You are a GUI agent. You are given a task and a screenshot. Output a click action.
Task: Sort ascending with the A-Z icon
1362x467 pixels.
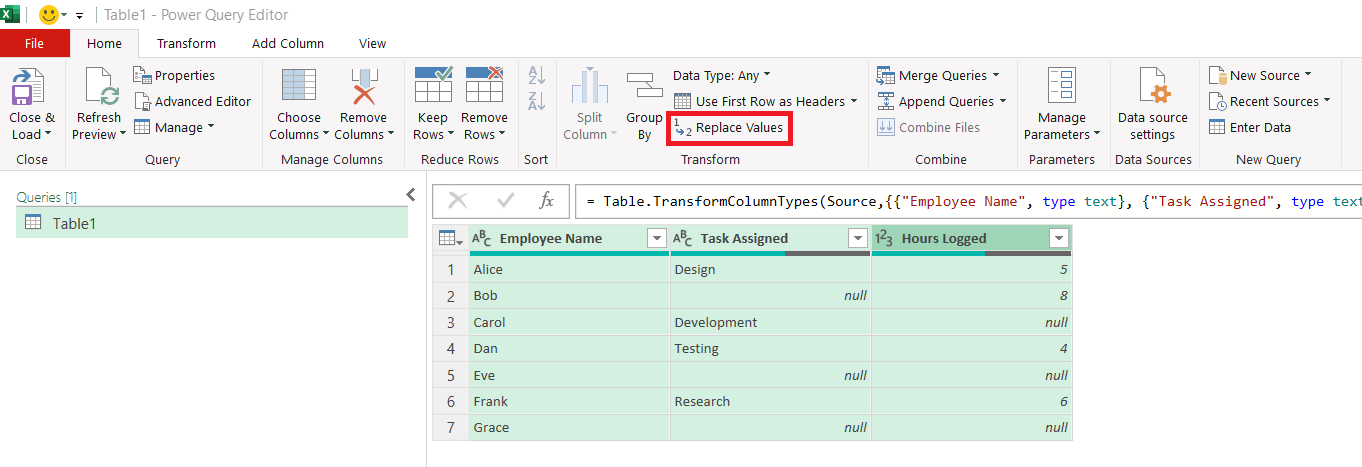point(536,76)
